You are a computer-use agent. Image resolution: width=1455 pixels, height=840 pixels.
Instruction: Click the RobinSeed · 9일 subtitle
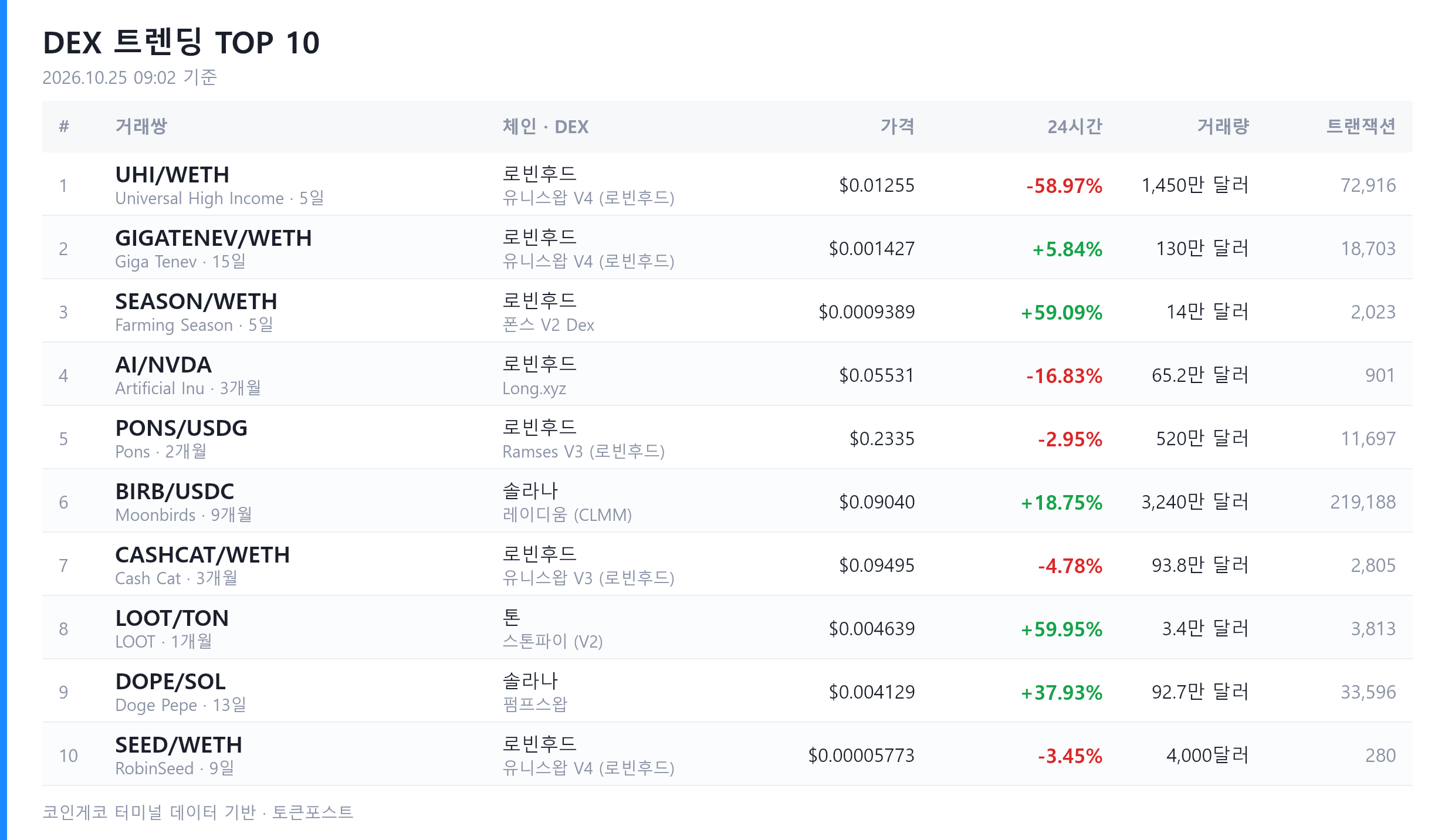coord(175,768)
